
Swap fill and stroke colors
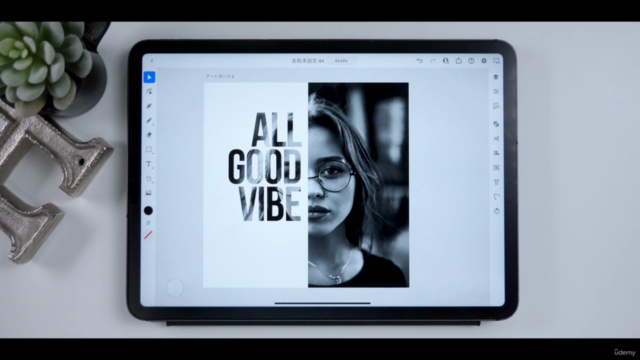(x=149, y=223)
